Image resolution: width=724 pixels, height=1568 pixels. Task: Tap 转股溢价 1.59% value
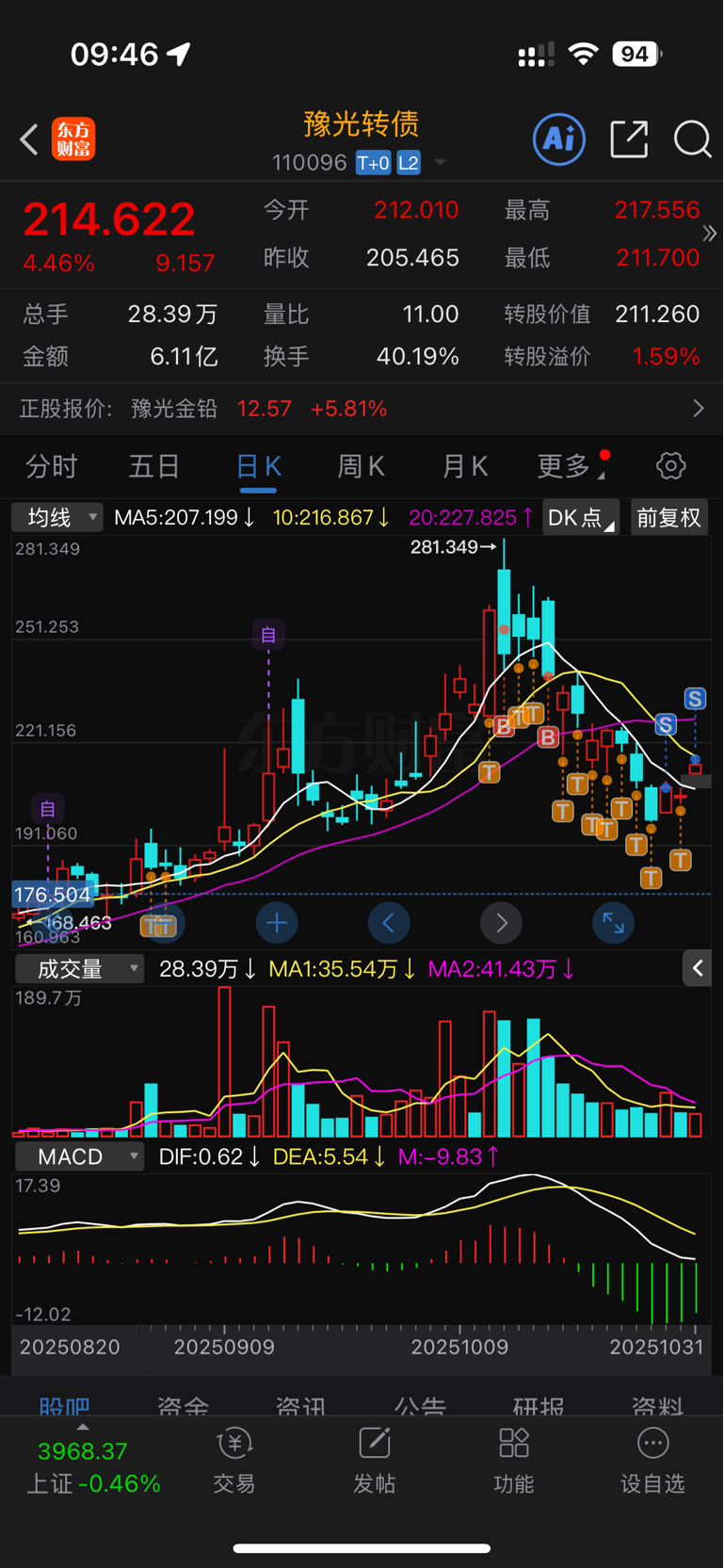[x=666, y=356]
